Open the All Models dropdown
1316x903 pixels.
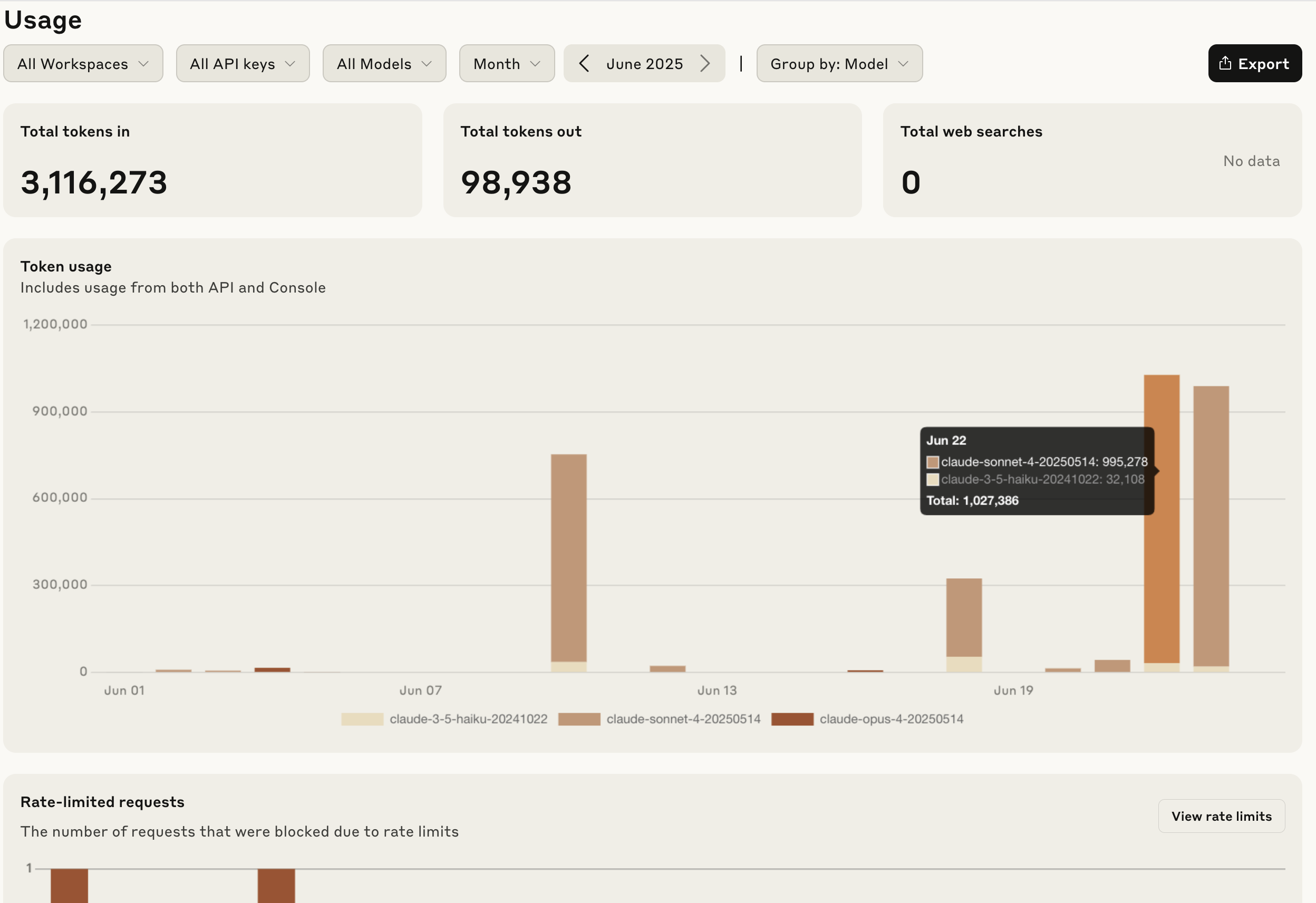384,63
